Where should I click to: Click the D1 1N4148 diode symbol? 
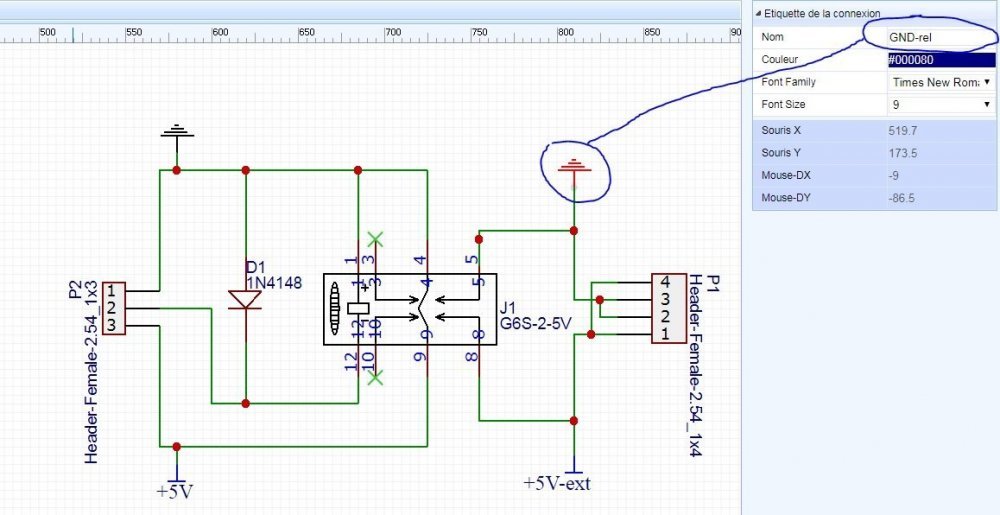pos(246,300)
